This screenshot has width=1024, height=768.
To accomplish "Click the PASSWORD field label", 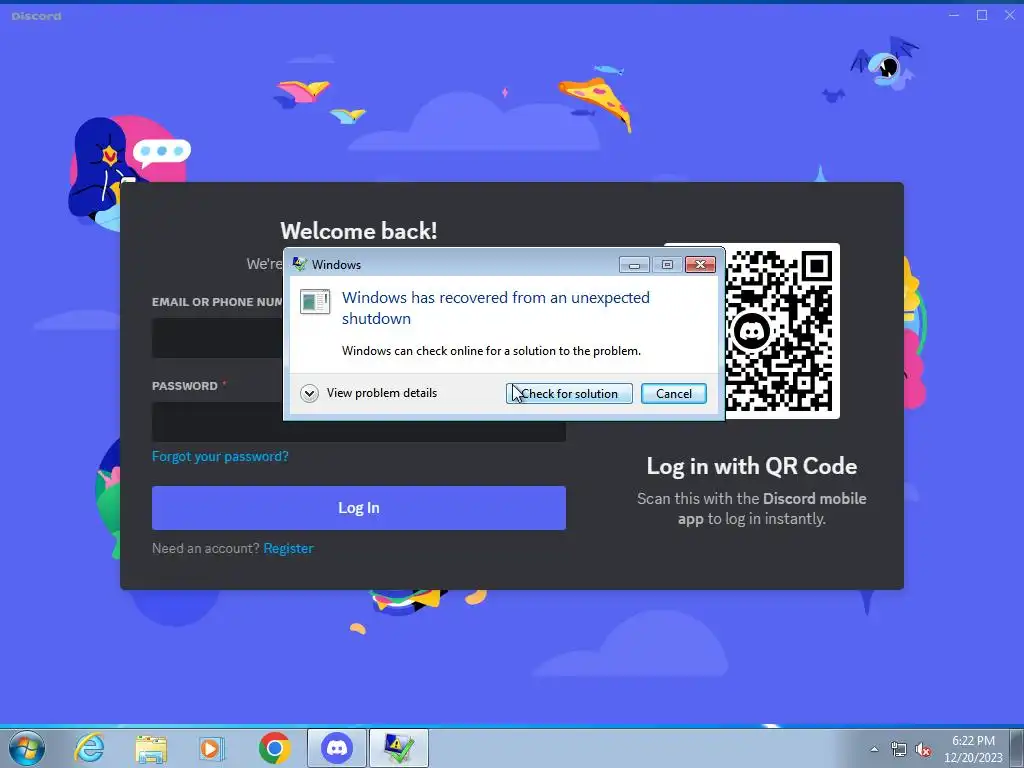I will tap(185, 386).
